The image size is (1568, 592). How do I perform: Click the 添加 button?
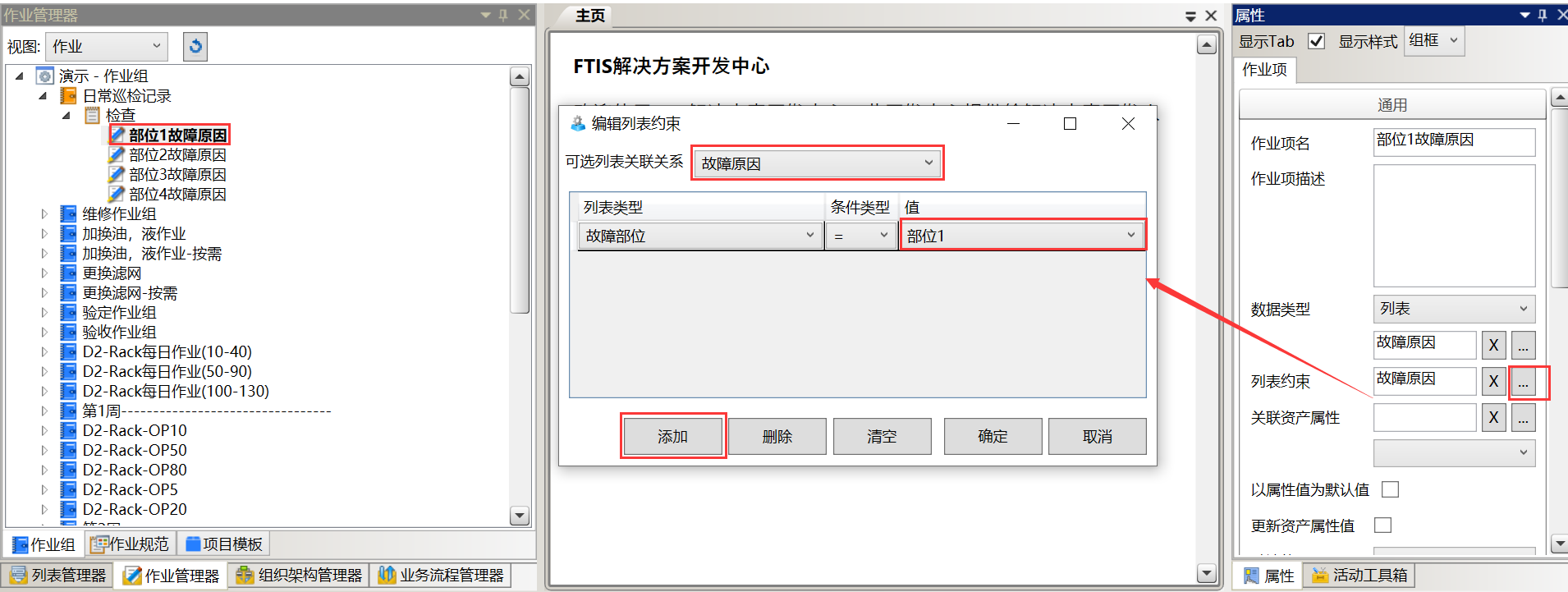click(672, 437)
